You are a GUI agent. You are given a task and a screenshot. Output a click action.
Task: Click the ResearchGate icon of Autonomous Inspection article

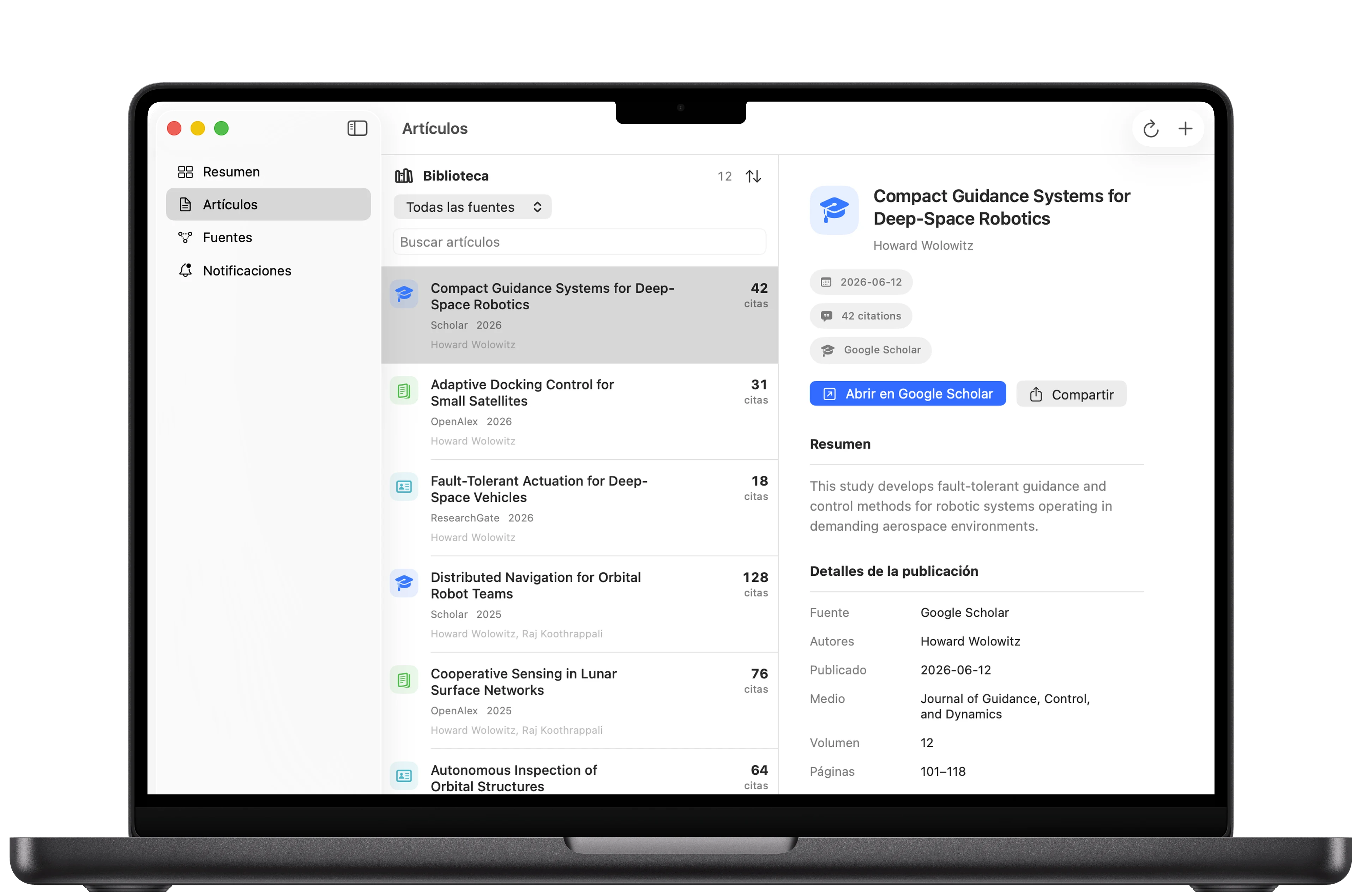[404, 776]
